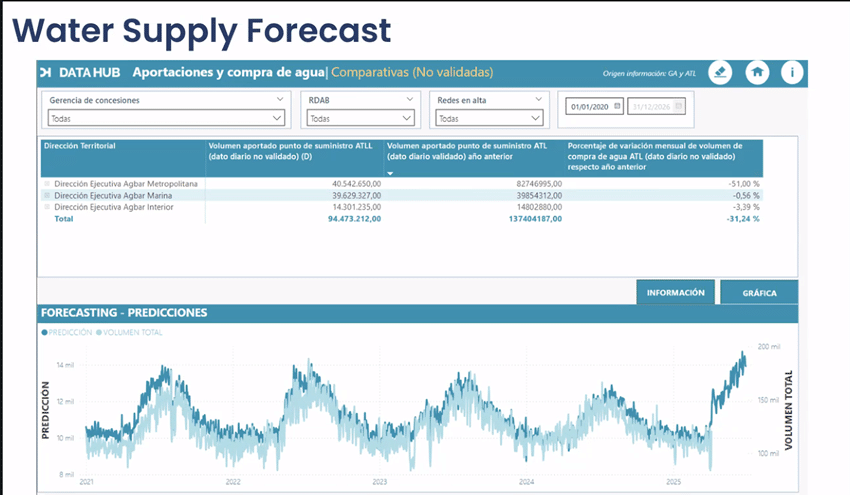850x495 pixels.
Task: Switch to the INFORMACIÓN tab
Action: coord(676,293)
